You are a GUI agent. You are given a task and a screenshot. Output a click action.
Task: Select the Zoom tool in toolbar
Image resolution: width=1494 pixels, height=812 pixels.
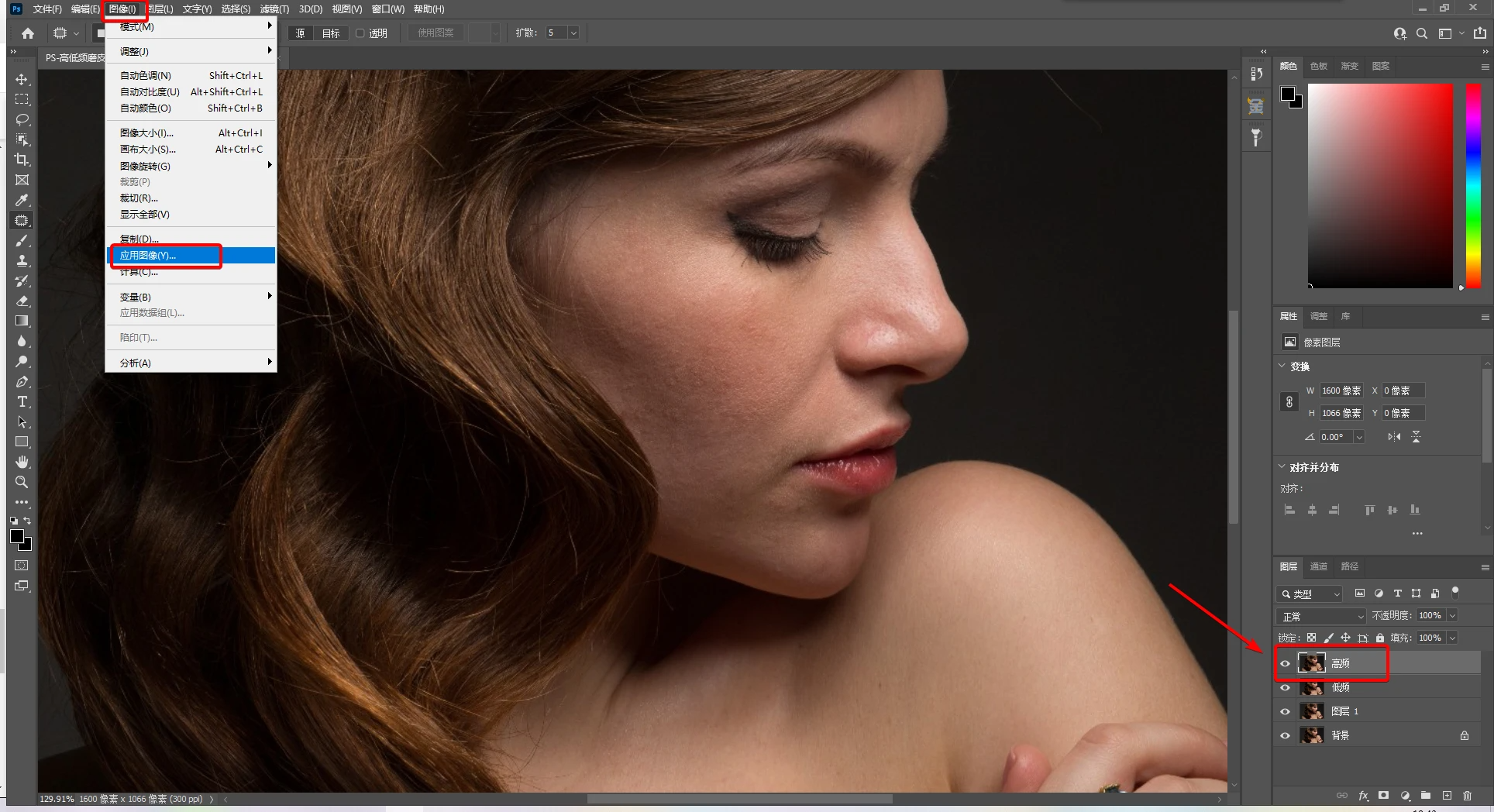22,482
